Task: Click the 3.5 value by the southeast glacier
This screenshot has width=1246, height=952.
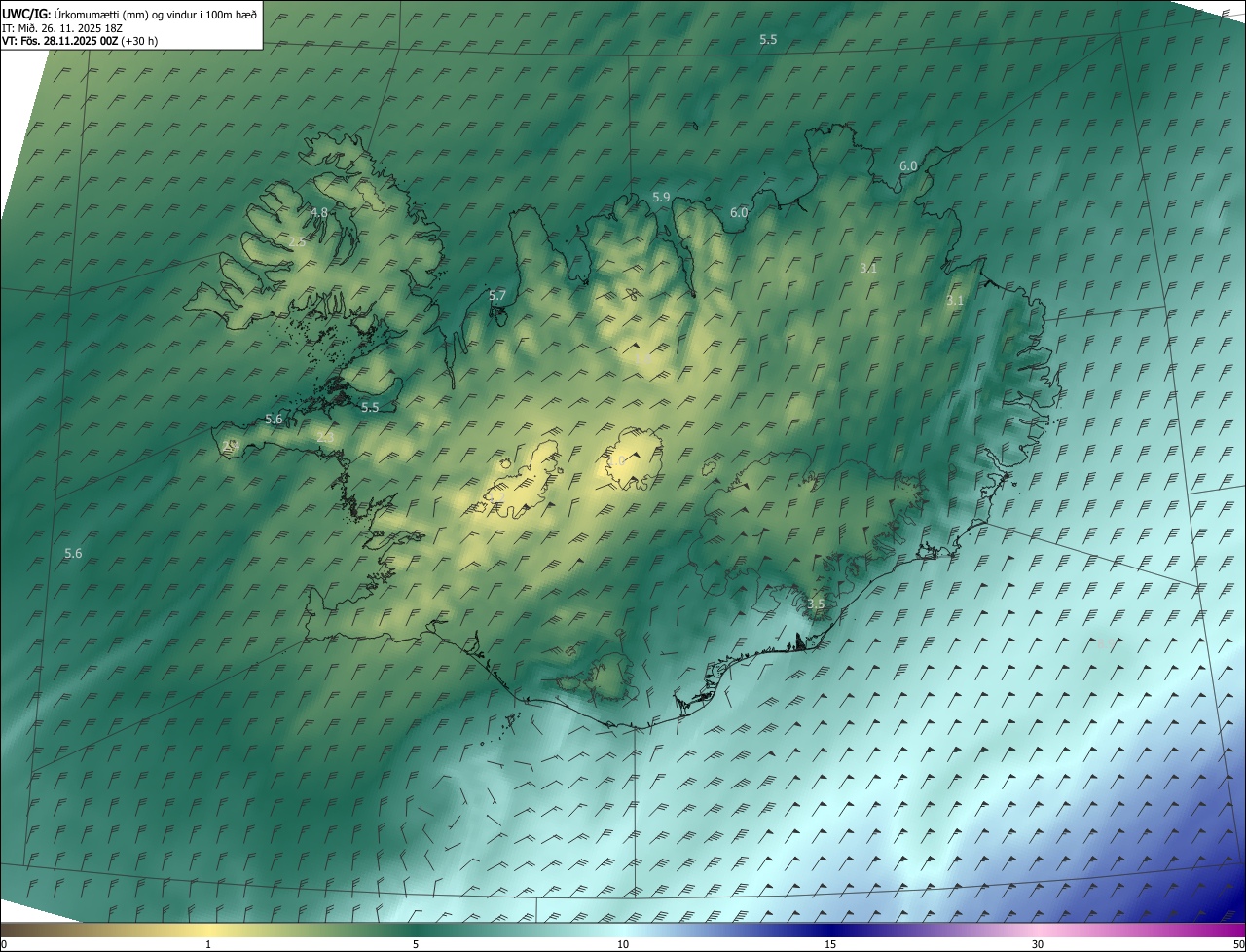Action: [816, 604]
